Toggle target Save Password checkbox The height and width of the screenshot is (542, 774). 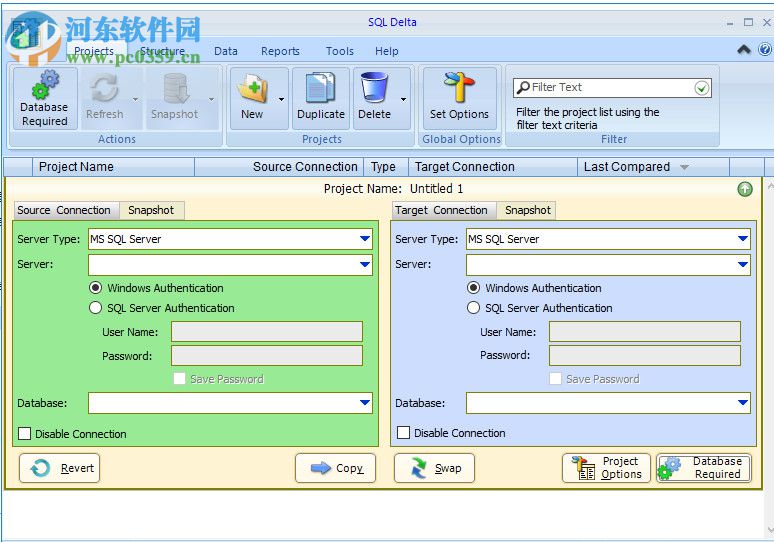tap(555, 379)
